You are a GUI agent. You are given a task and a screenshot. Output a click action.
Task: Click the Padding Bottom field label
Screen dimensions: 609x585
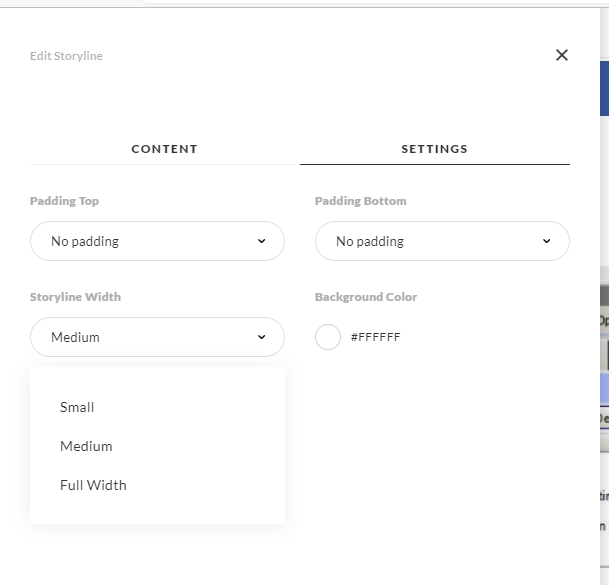coord(360,201)
